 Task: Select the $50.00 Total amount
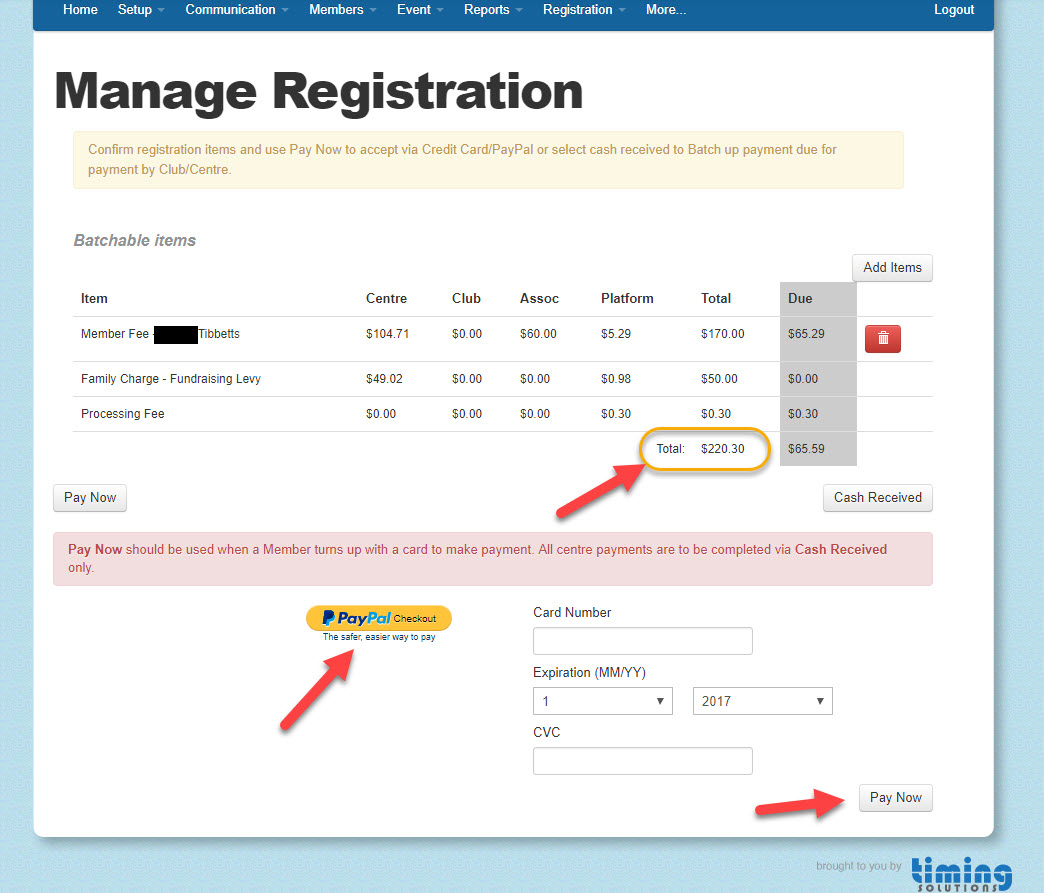719,379
